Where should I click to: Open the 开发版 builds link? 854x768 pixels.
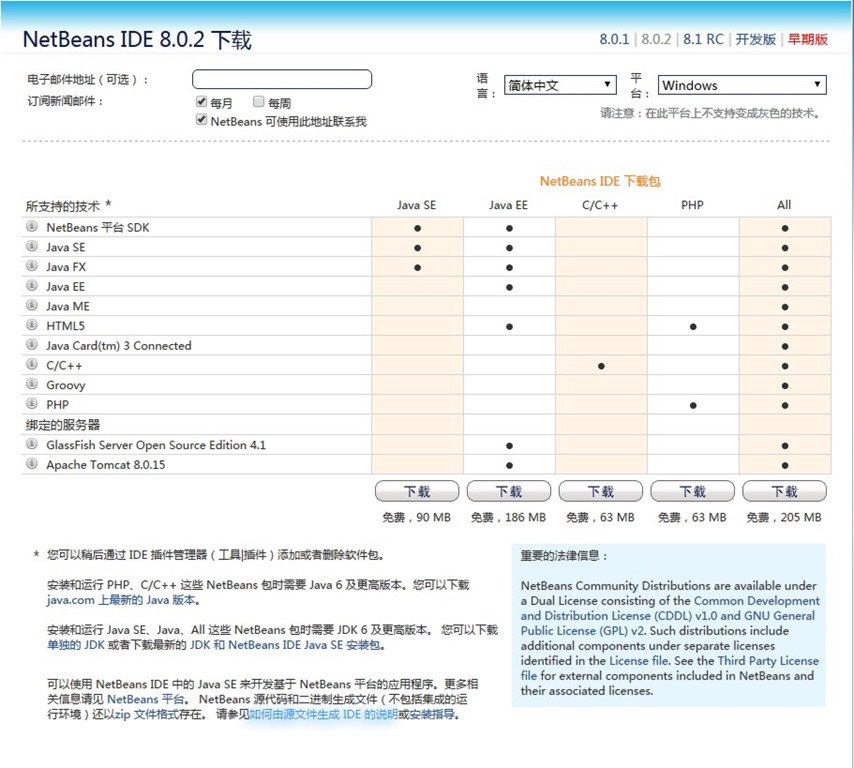click(x=755, y=39)
